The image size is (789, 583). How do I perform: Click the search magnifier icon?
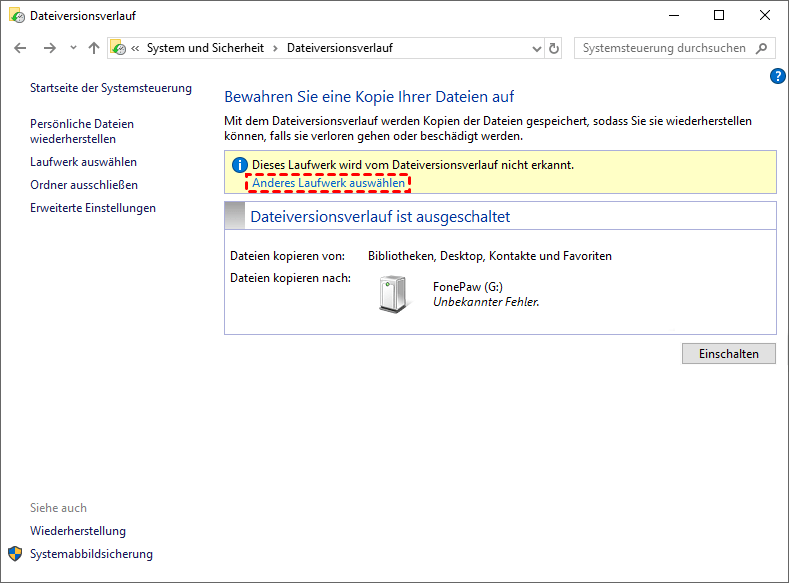762,48
